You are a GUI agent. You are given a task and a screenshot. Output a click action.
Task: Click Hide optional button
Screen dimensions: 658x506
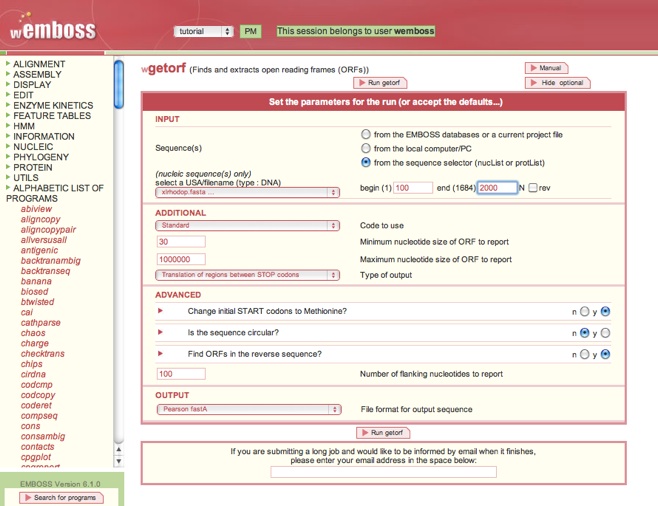click(557, 83)
